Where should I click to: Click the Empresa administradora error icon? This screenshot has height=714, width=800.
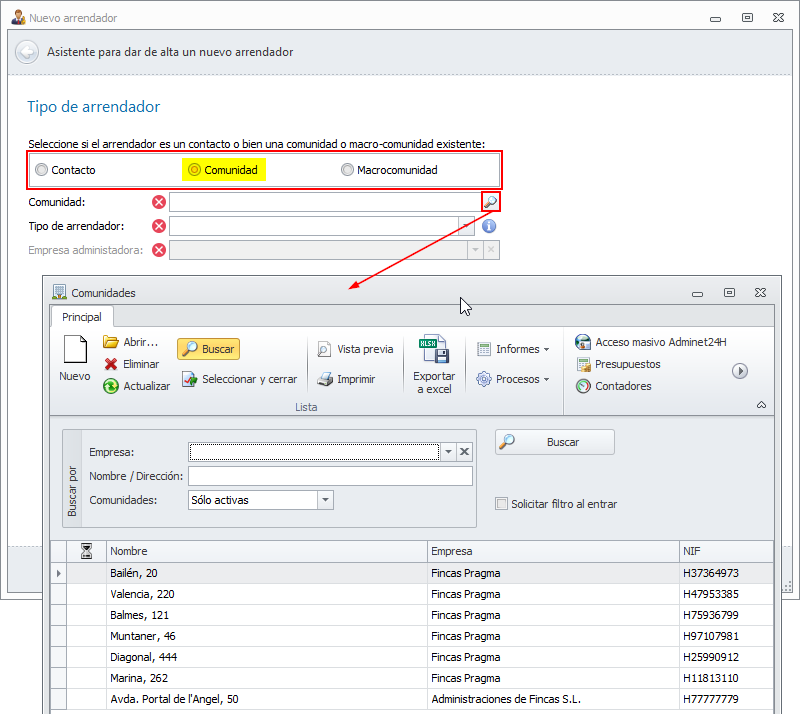(x=159, y=250)
